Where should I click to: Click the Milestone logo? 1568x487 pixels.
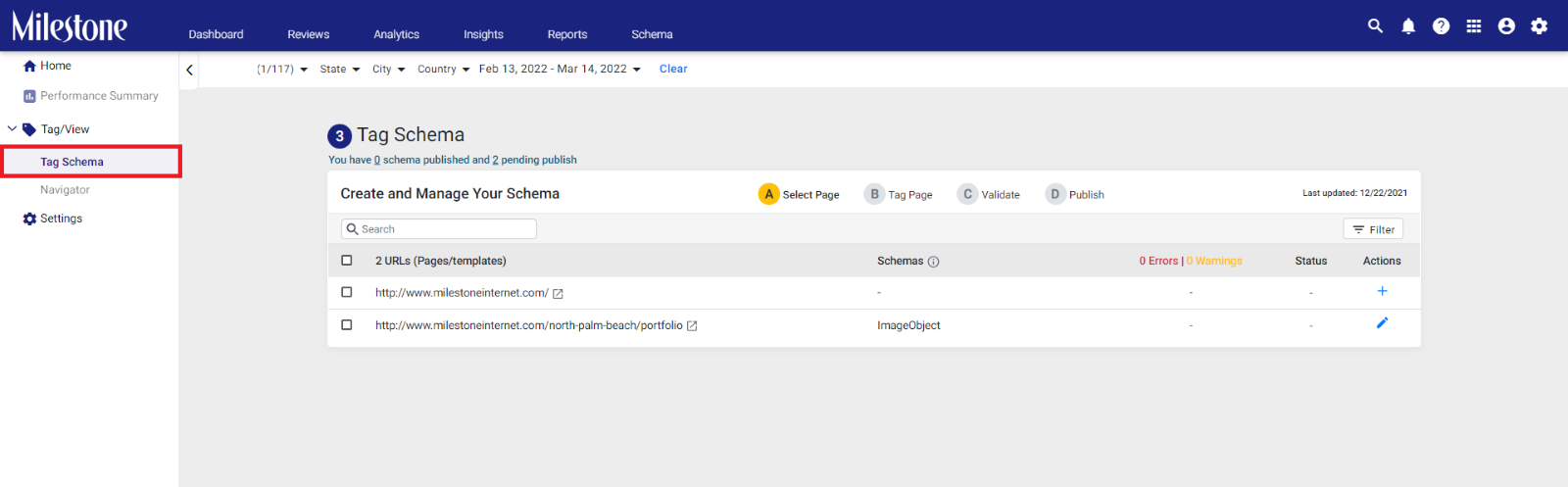[x=70, y=26]
